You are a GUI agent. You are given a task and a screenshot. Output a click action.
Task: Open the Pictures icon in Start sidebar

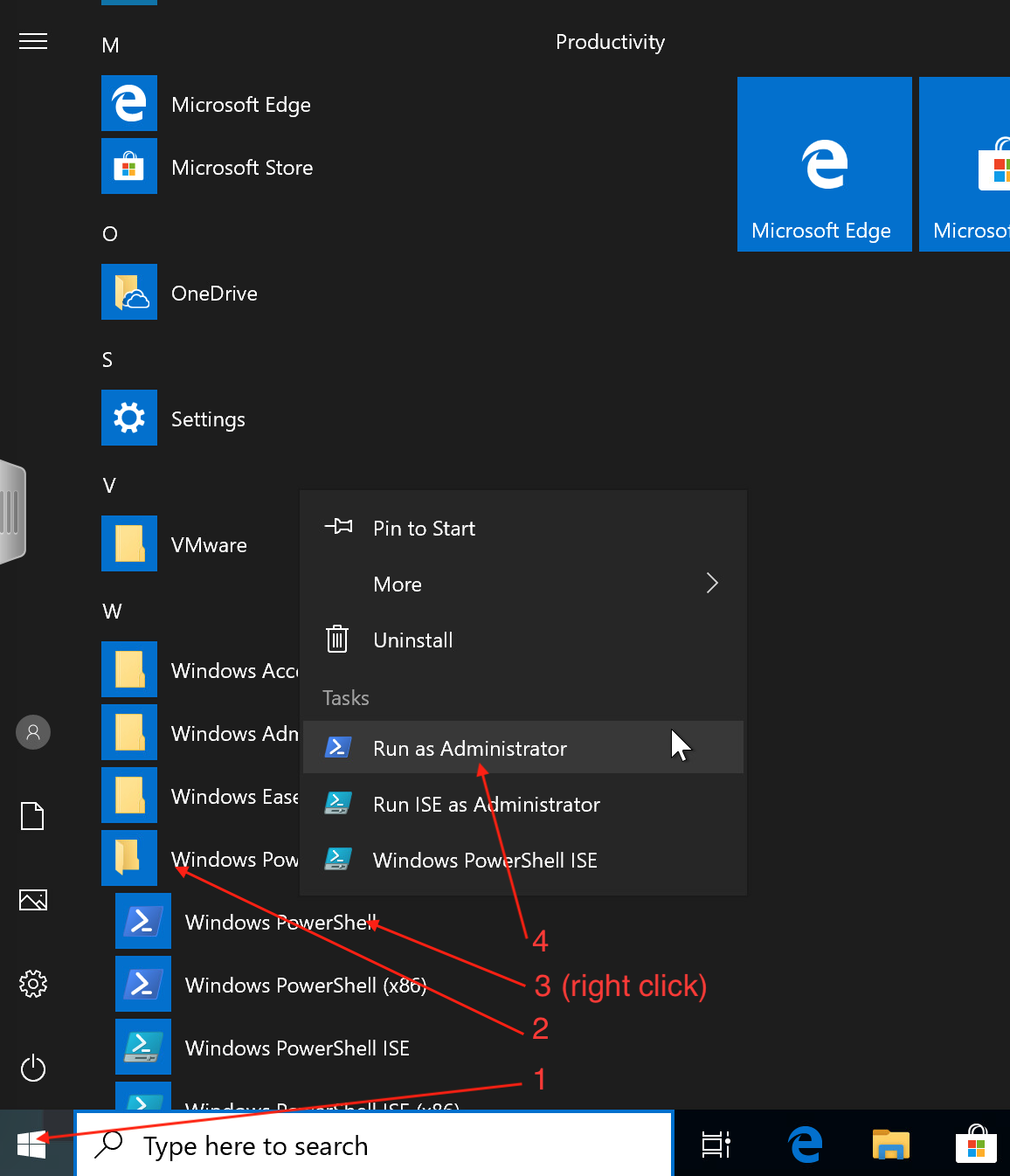point(33,900)
